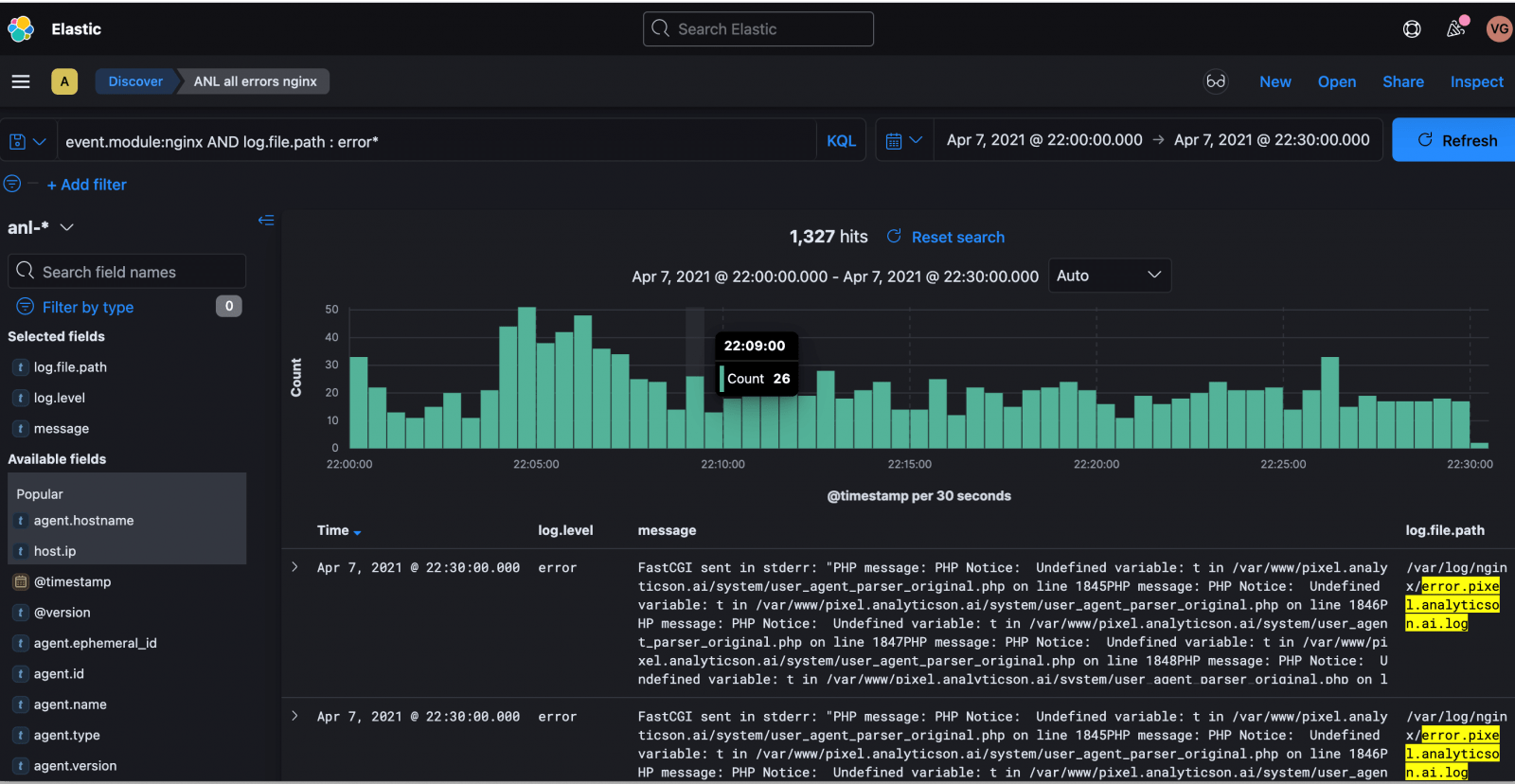Open the Auto interval dropdown
The height and width of the screenshot is (784, 1515).
point(1110,276)
